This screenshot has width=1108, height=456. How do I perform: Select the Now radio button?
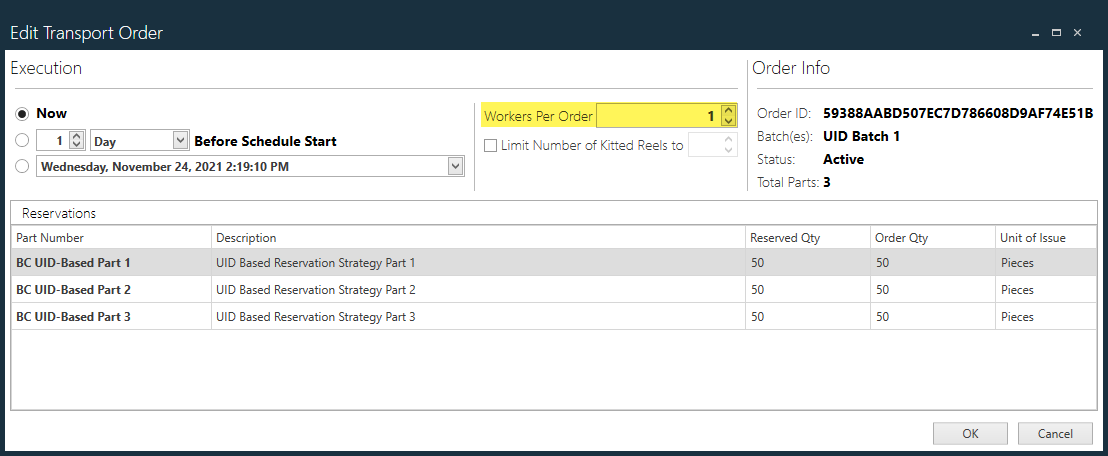[22, 114]
